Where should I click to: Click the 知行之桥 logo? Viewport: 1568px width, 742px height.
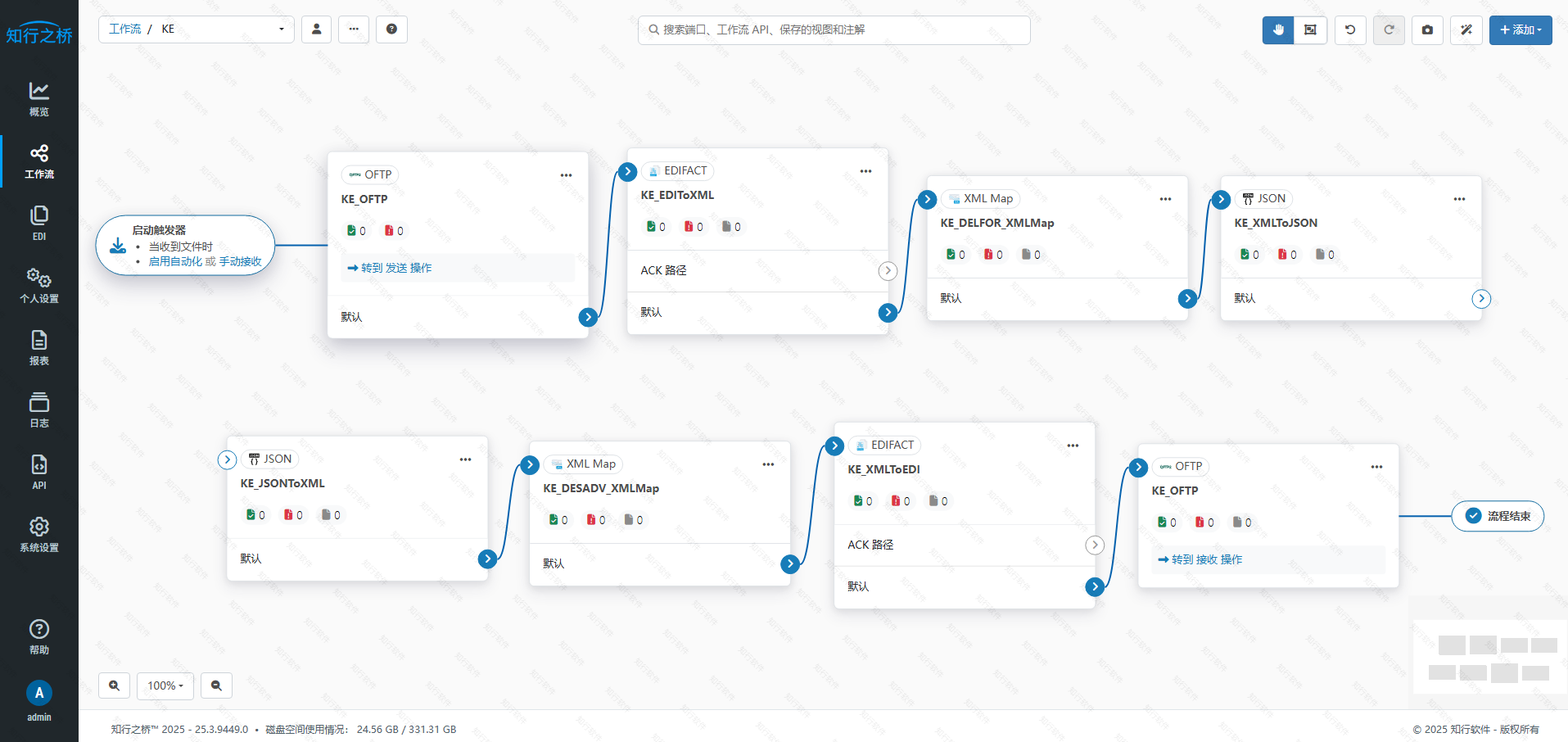pos(38,34)
